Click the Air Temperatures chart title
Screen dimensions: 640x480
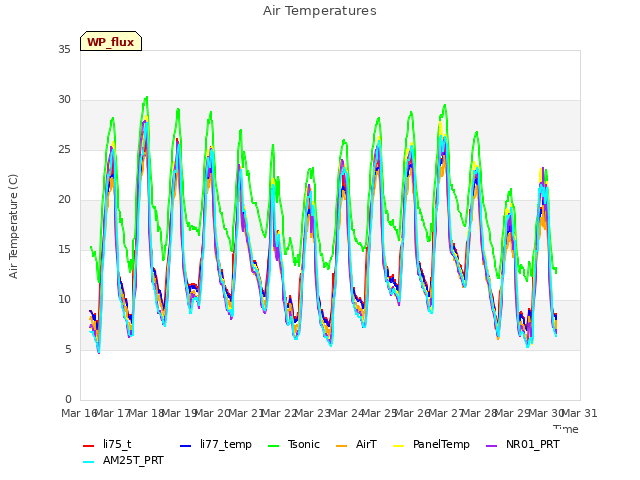coord(320,11)
